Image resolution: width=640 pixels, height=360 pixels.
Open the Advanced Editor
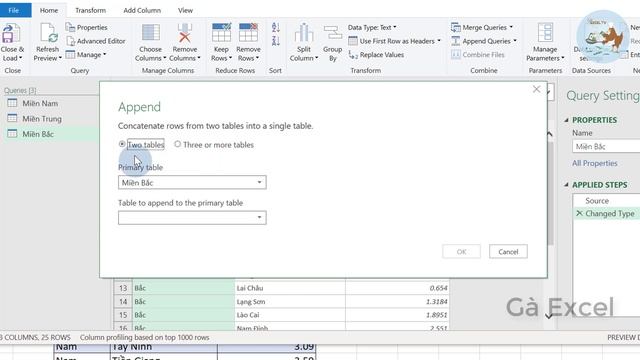tap(96, 41)
